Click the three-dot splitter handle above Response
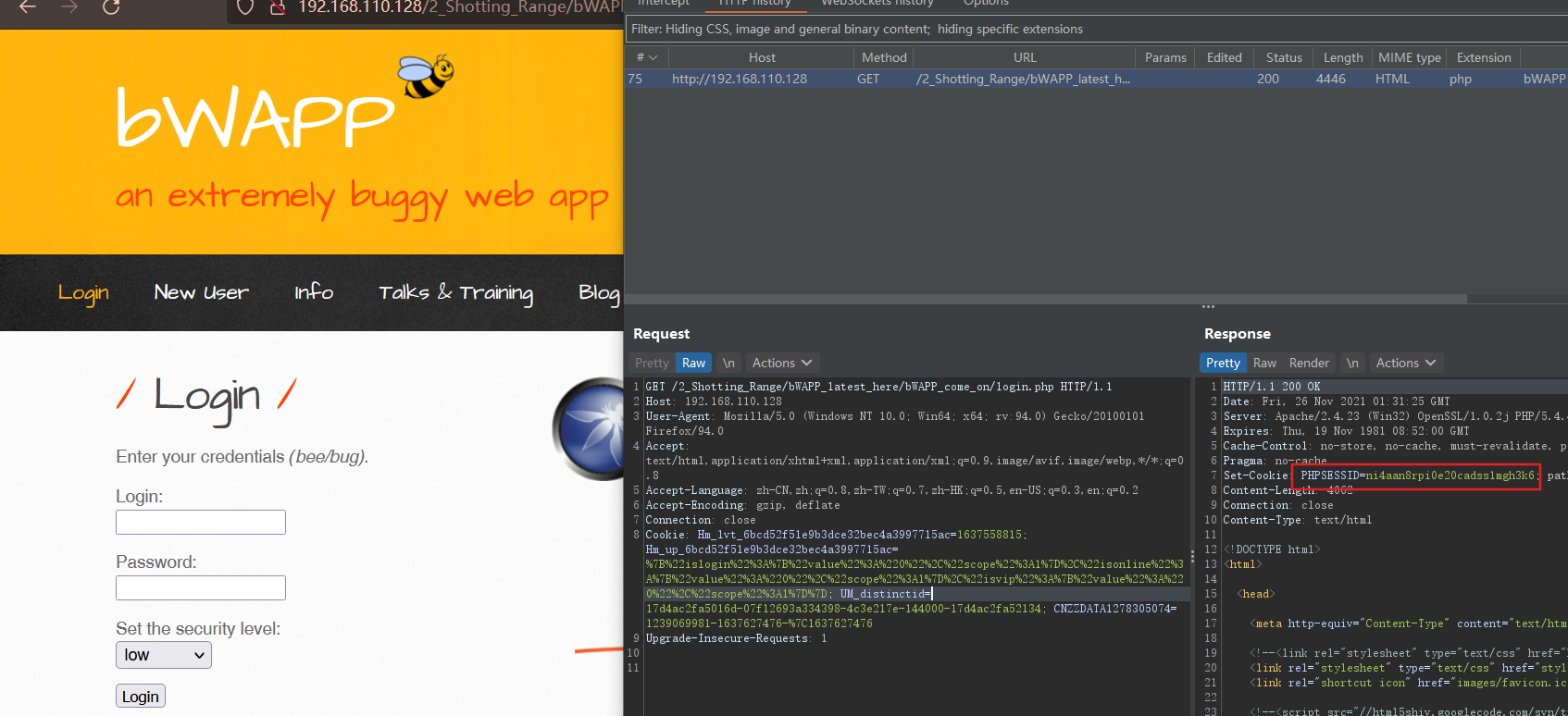 (1208, 306)
